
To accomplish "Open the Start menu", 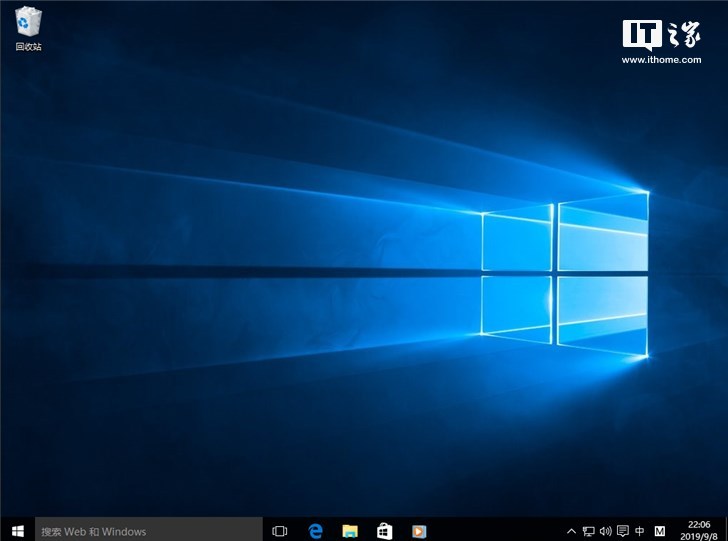I will click(x=18, y=531).
